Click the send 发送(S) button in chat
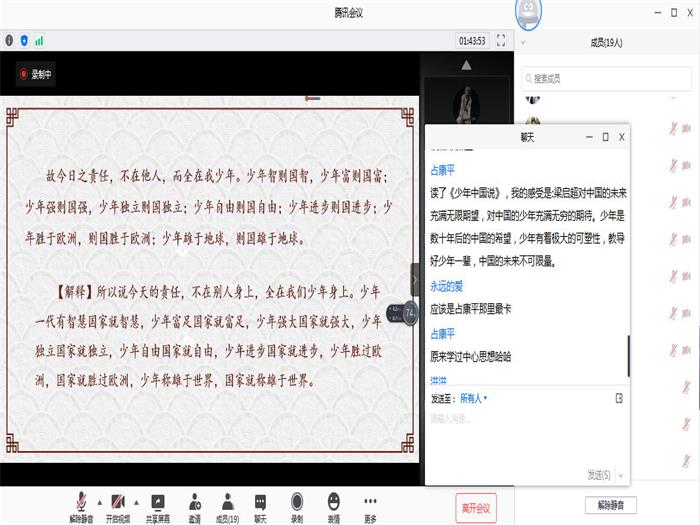Screen dimensions: 700x525 599,475
